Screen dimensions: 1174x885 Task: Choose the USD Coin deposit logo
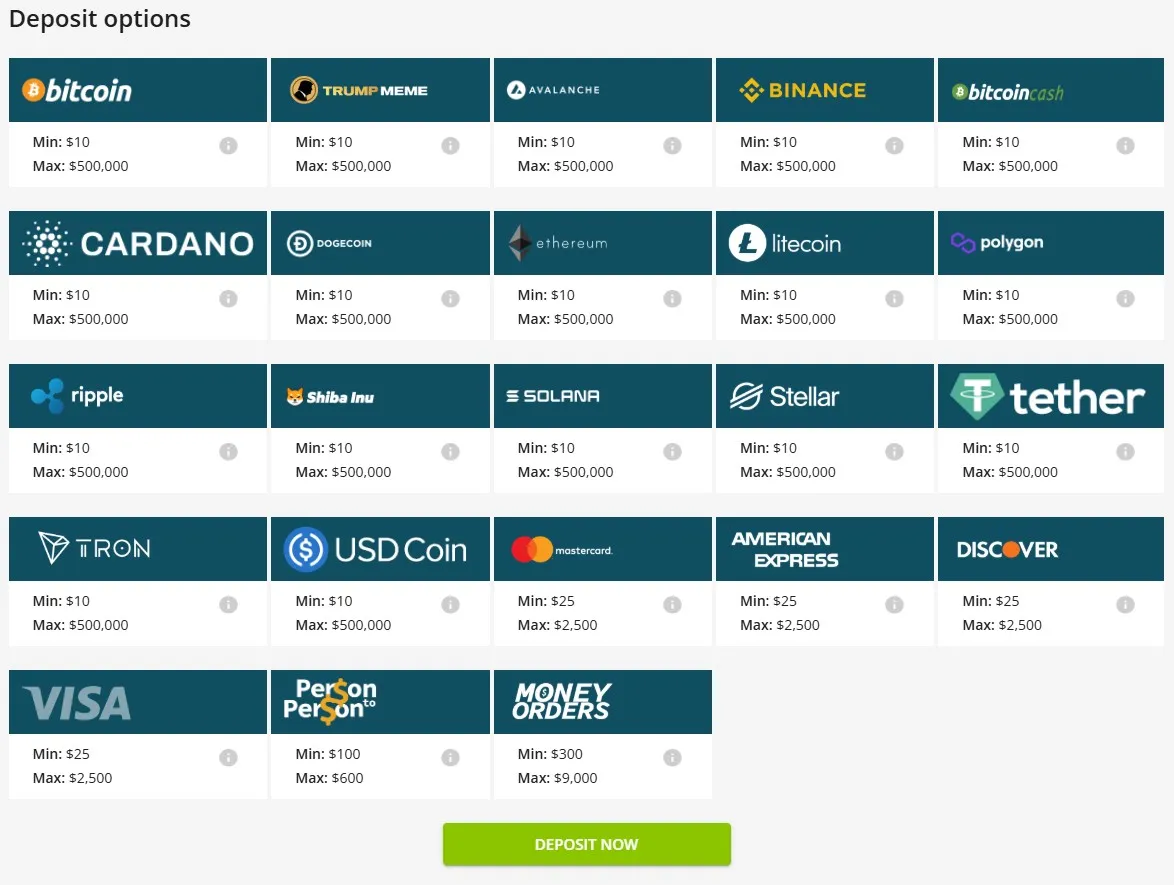pyautogui.click(x=375, y=550)
